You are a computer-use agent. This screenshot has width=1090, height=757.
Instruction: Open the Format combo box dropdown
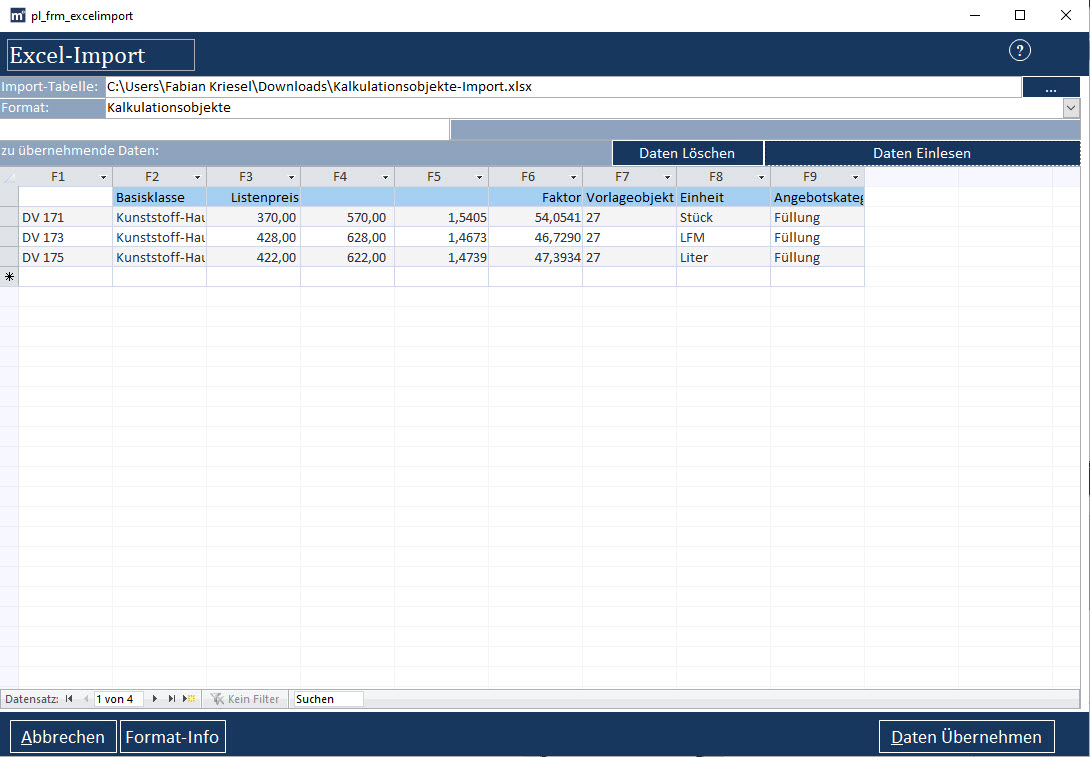pos(1071,108)
